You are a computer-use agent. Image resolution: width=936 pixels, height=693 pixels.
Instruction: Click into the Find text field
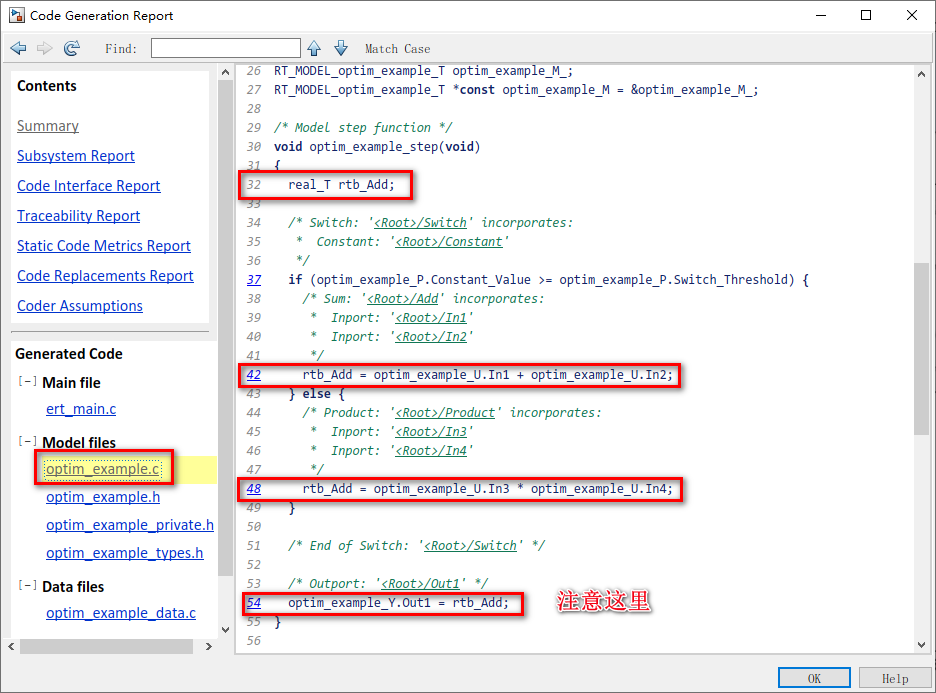[226, 48]
